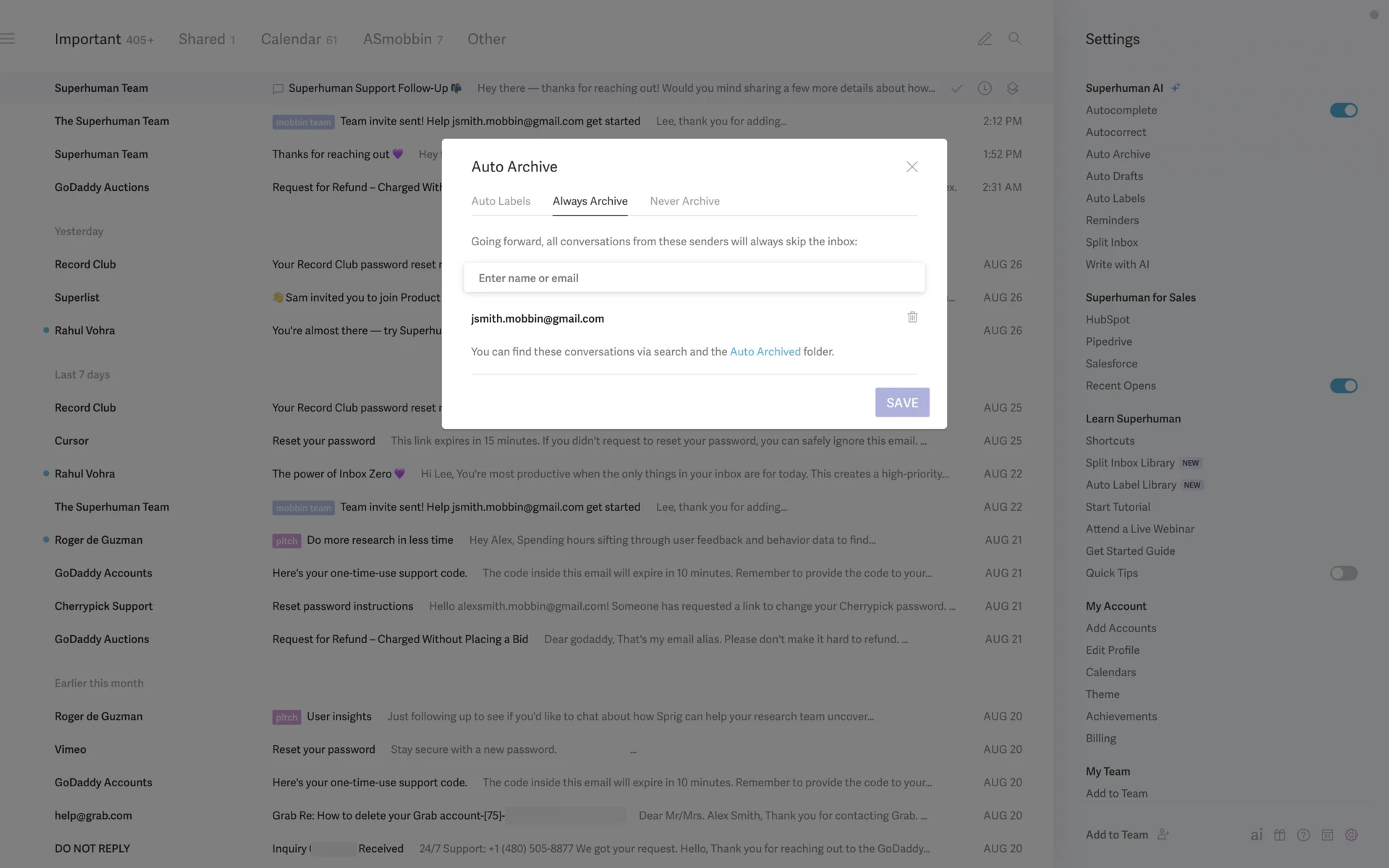Viewport: 1389px width, 868px height.
Task: Delete jsmith.mobbin@gmail.com with trash icon
Action: (x=912, y=318)
